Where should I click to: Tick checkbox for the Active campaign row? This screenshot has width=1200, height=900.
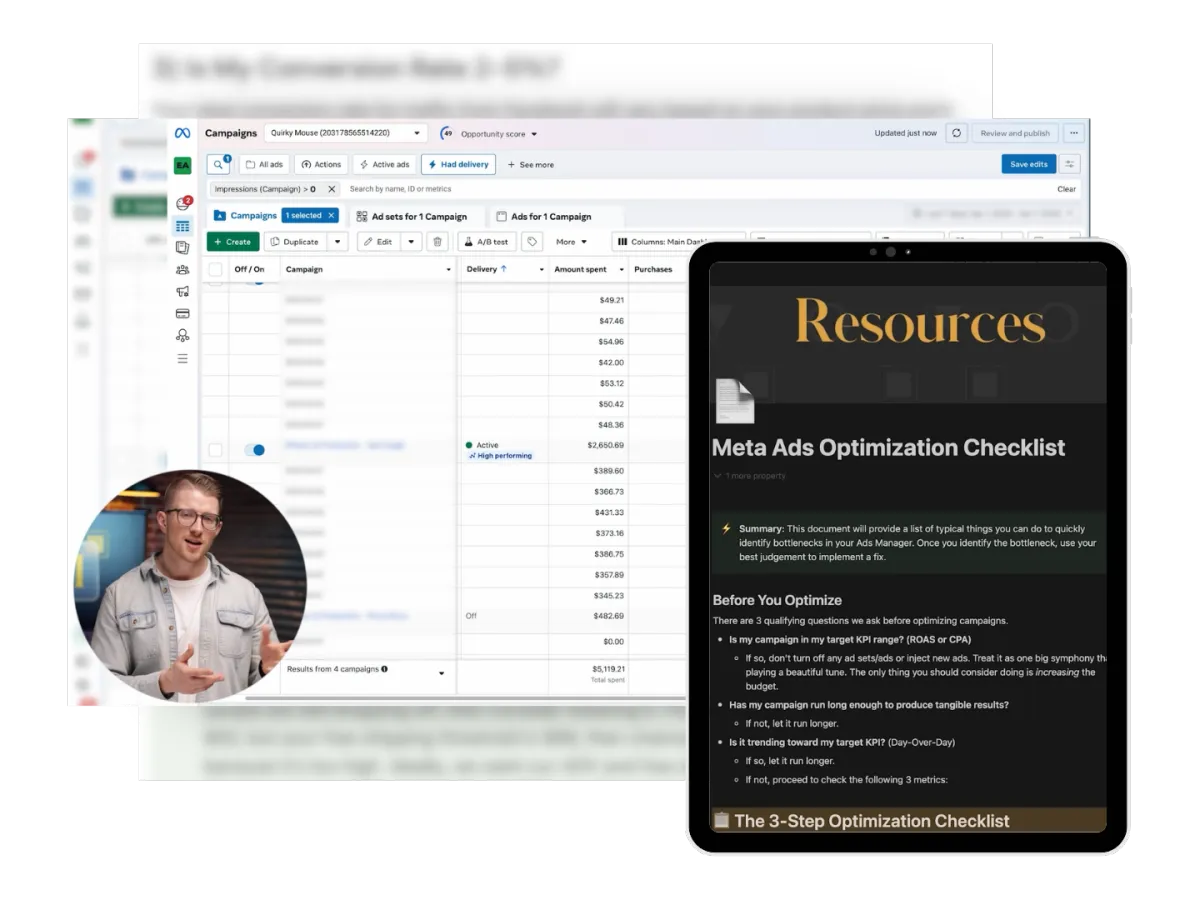216,450
